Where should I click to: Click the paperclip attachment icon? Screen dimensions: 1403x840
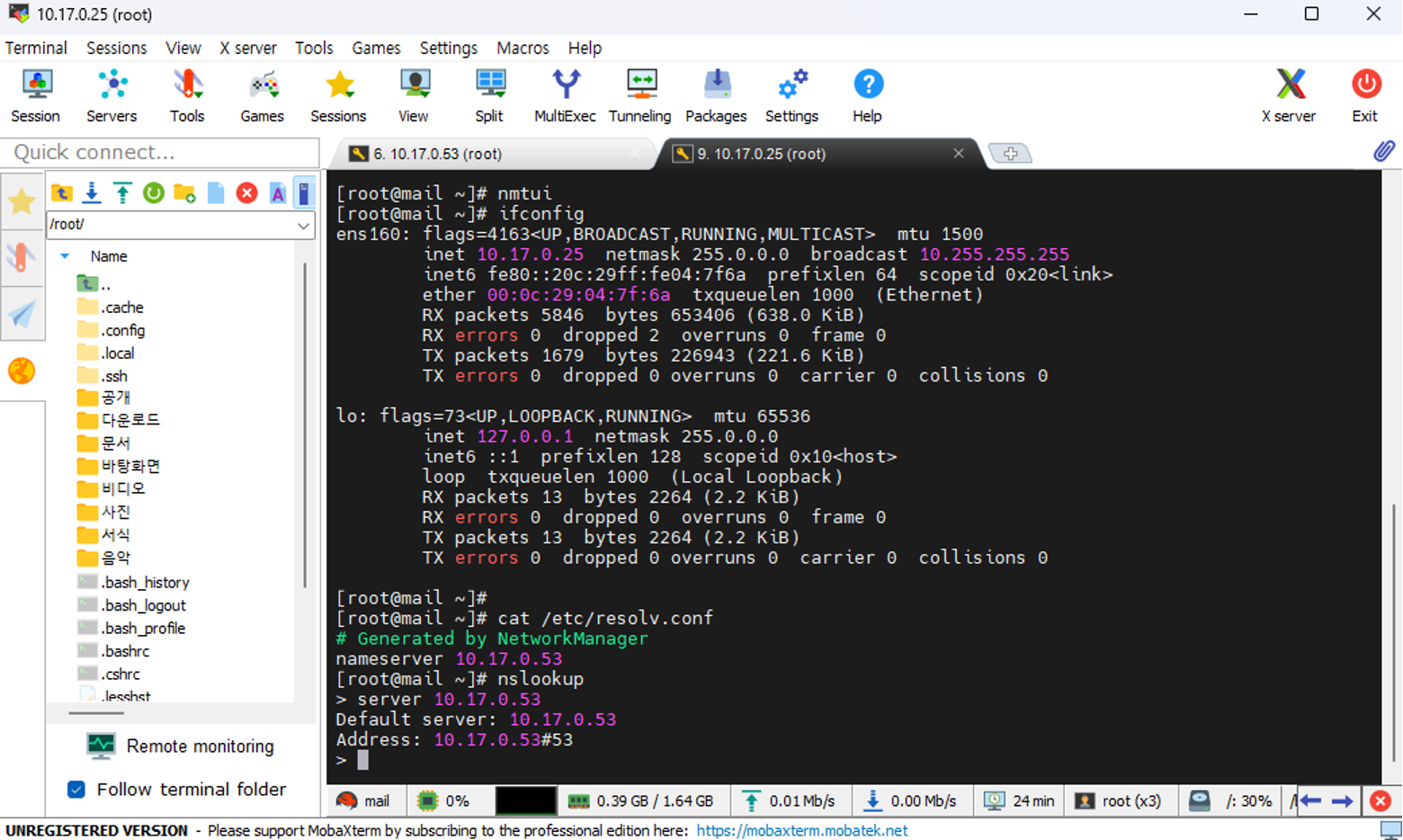pyautogui.click(x=1384, y=151)
